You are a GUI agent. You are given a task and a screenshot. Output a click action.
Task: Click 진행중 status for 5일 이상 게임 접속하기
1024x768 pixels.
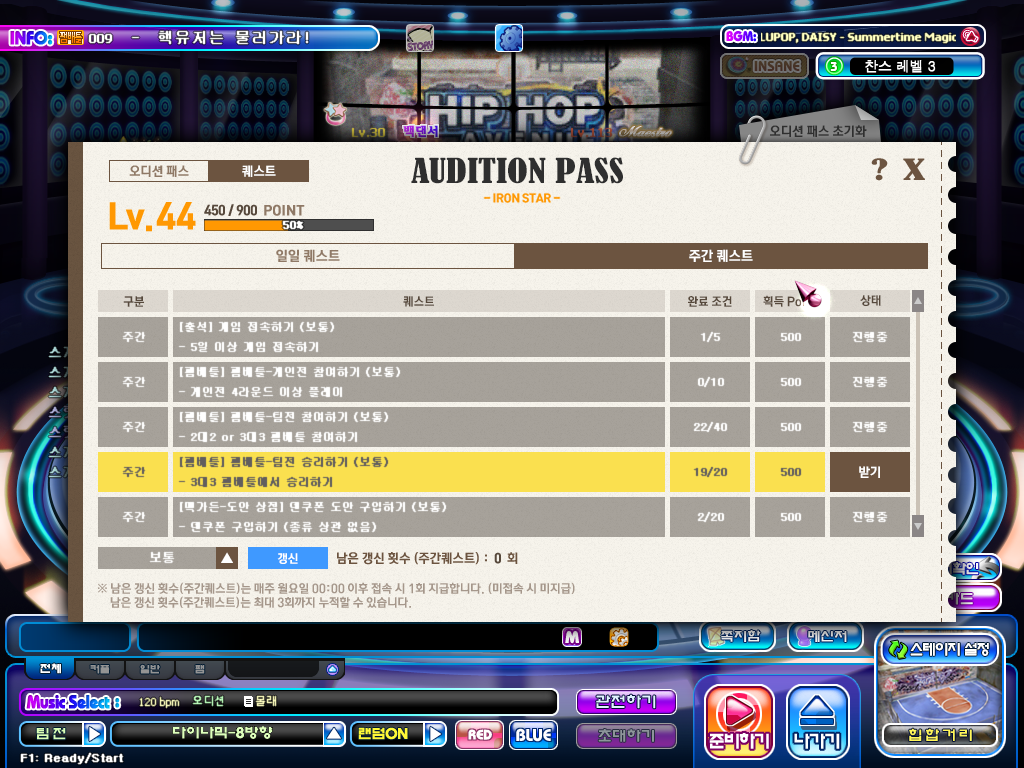click(870, 337)
